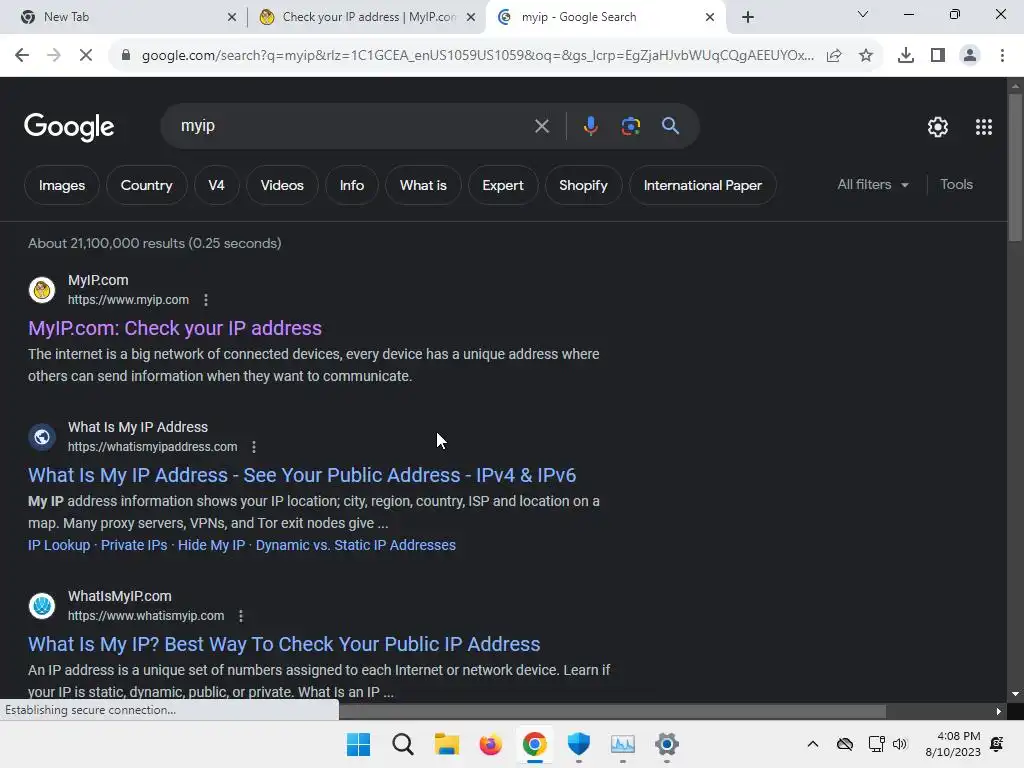Select the Info filter chip
Screen dimensions: 1024x768
(352, 185)
